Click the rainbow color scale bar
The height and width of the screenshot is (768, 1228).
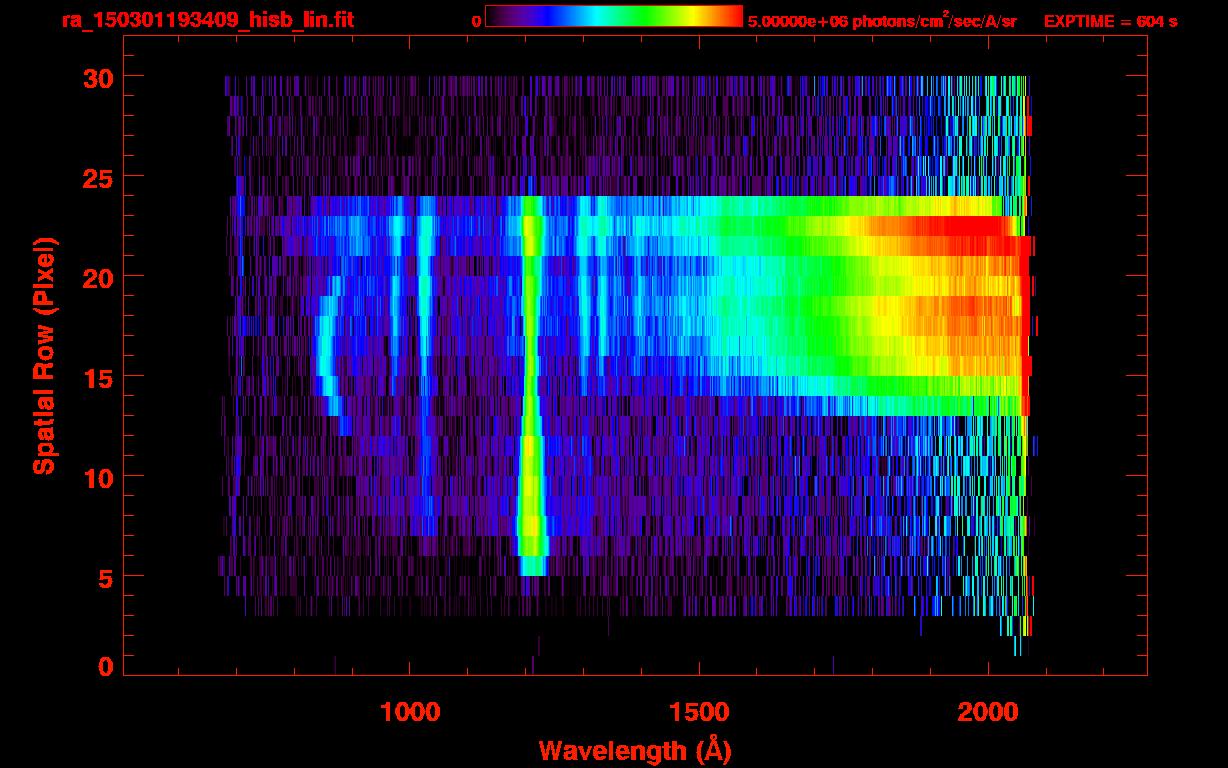(614, 16)
